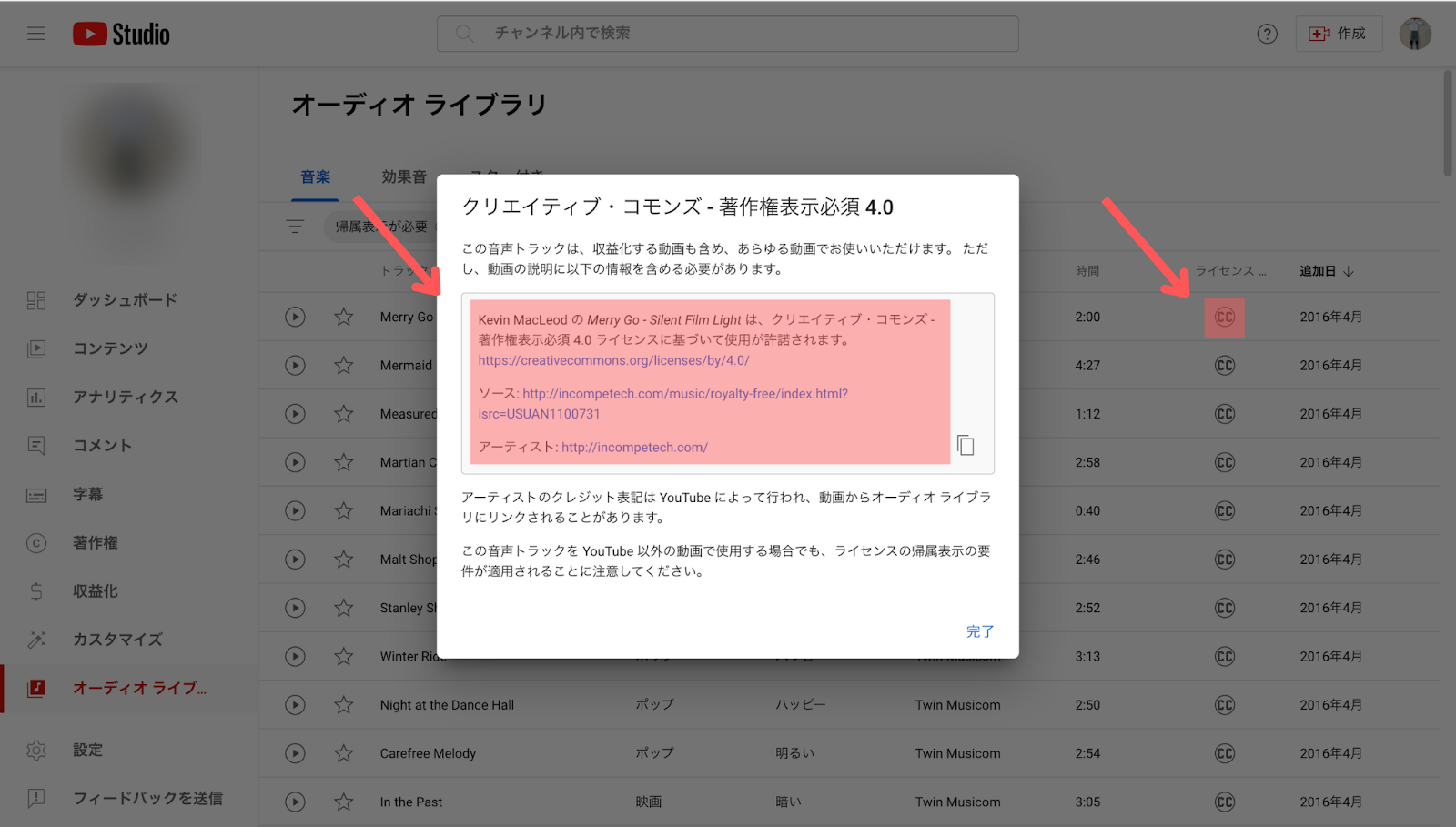
Task: Click CC license icon in 2:52 row
Action: [1225, 608]
